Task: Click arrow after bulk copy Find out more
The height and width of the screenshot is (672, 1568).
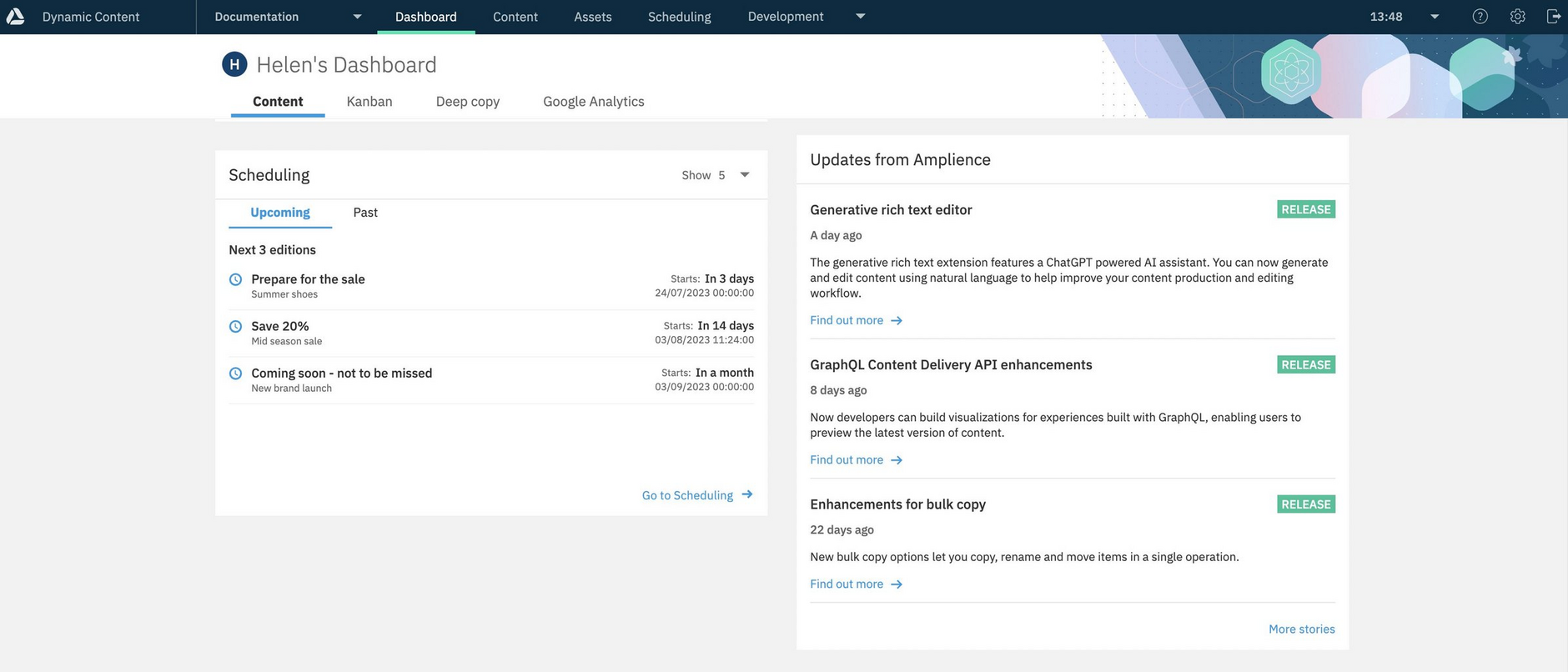Action: 897,584
